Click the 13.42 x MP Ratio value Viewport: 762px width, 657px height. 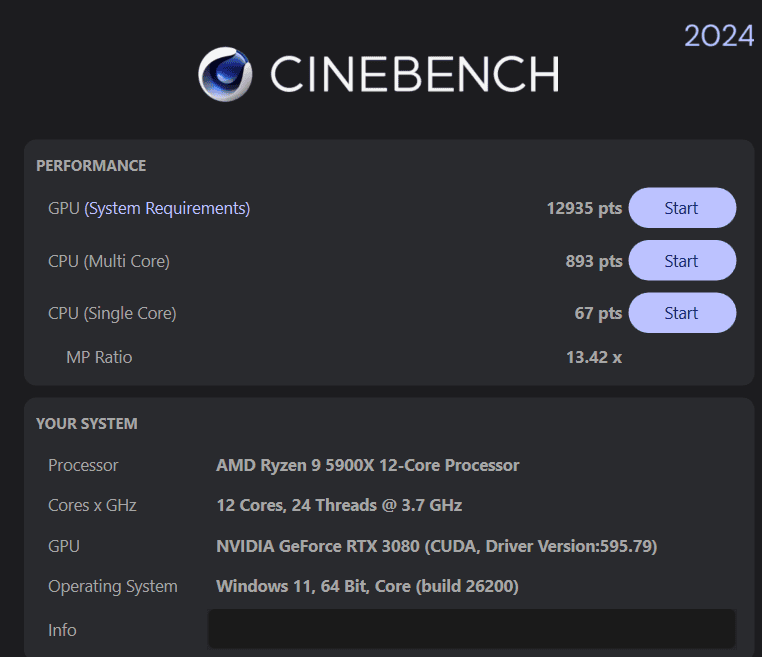click(594, 357)
